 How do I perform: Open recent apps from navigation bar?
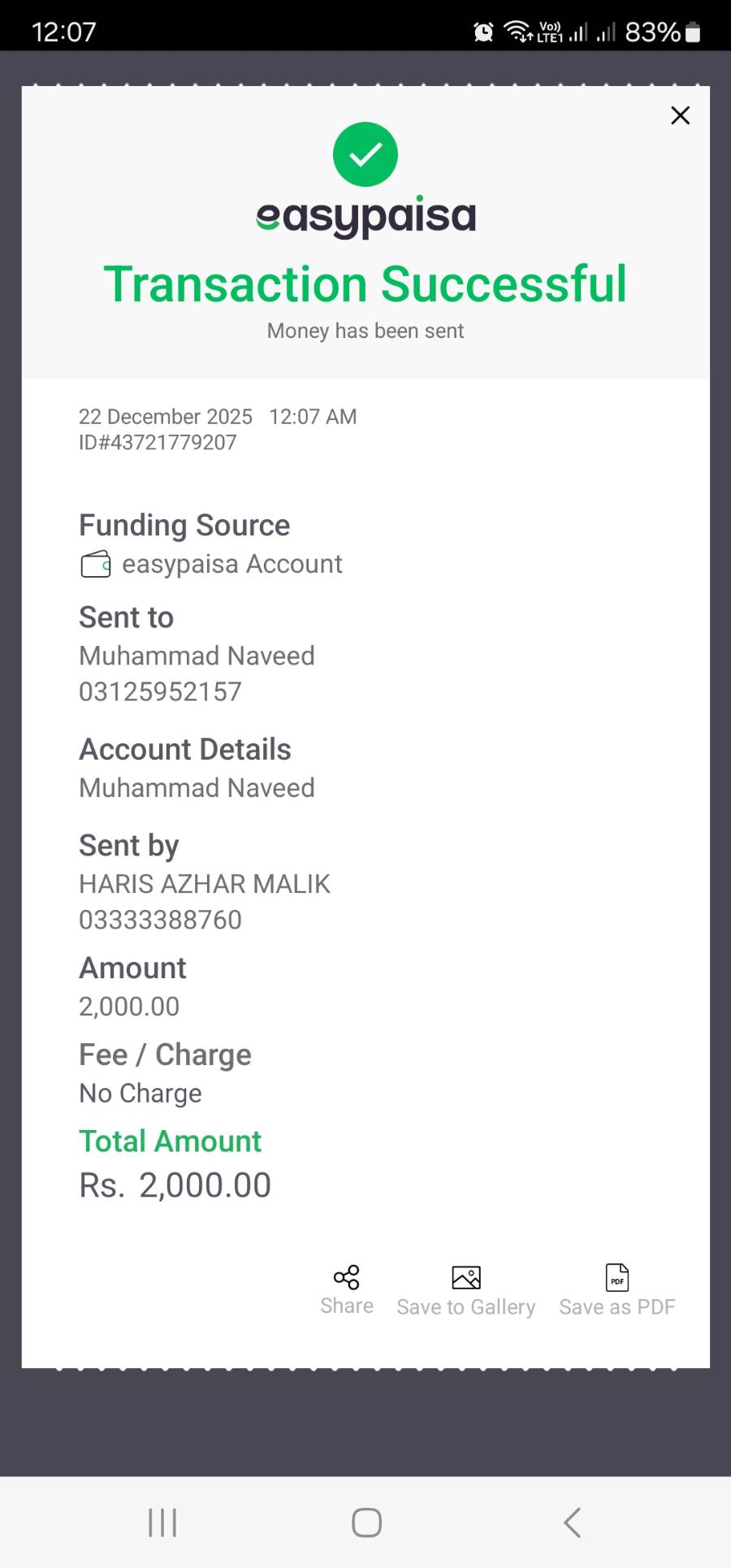[x=162, y=1523]
